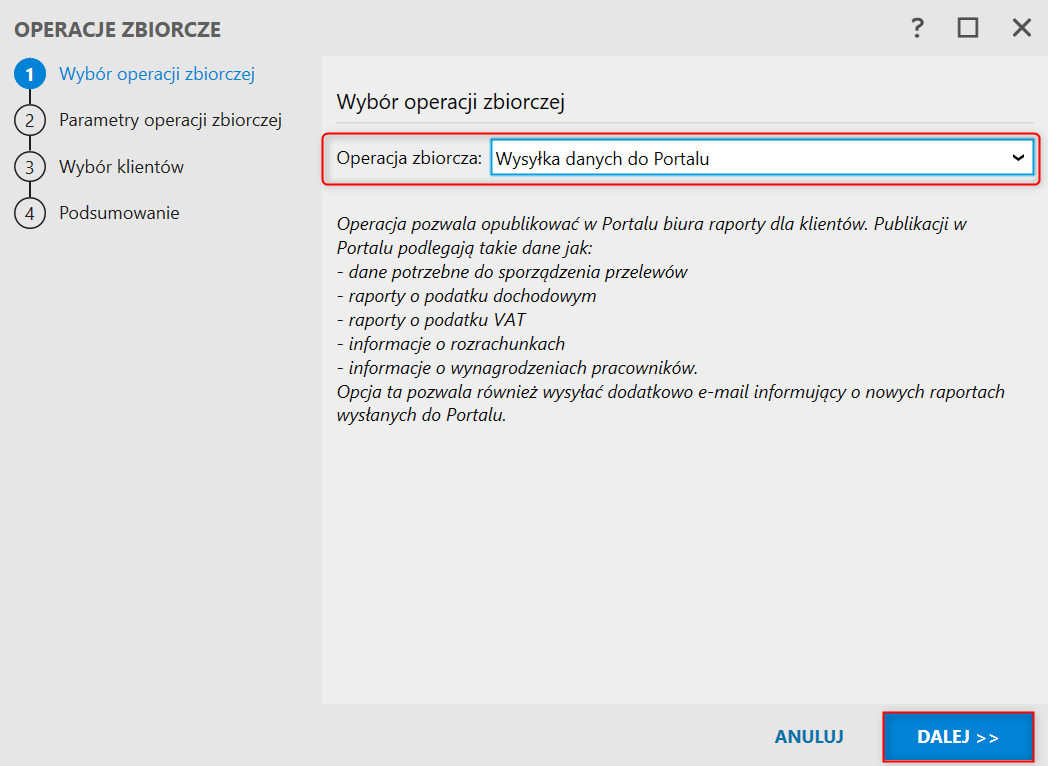Select step 4 circle in wizard
Viewport: 1048px width, 766px height.
(29, 213)
